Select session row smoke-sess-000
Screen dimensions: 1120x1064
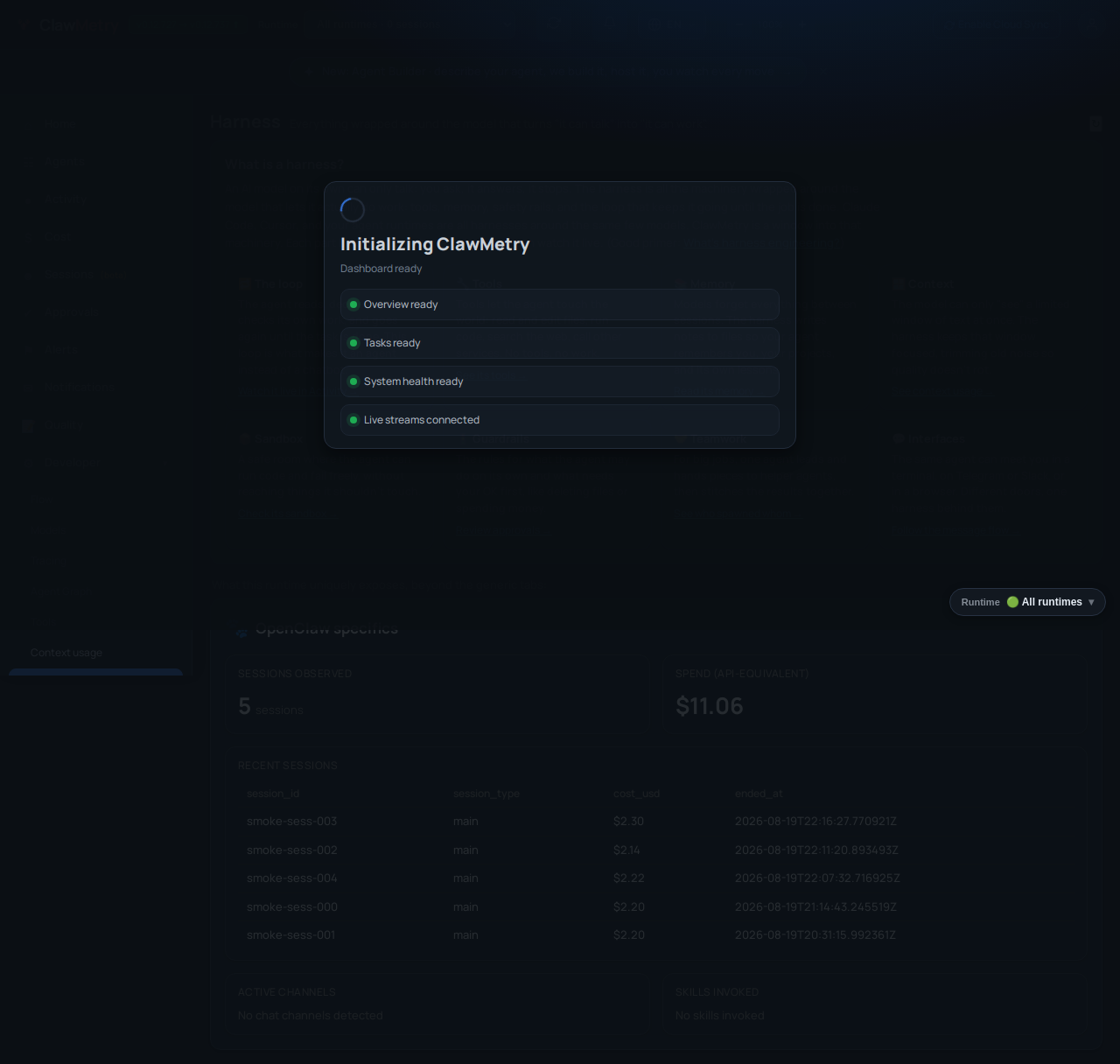point(655,907)
